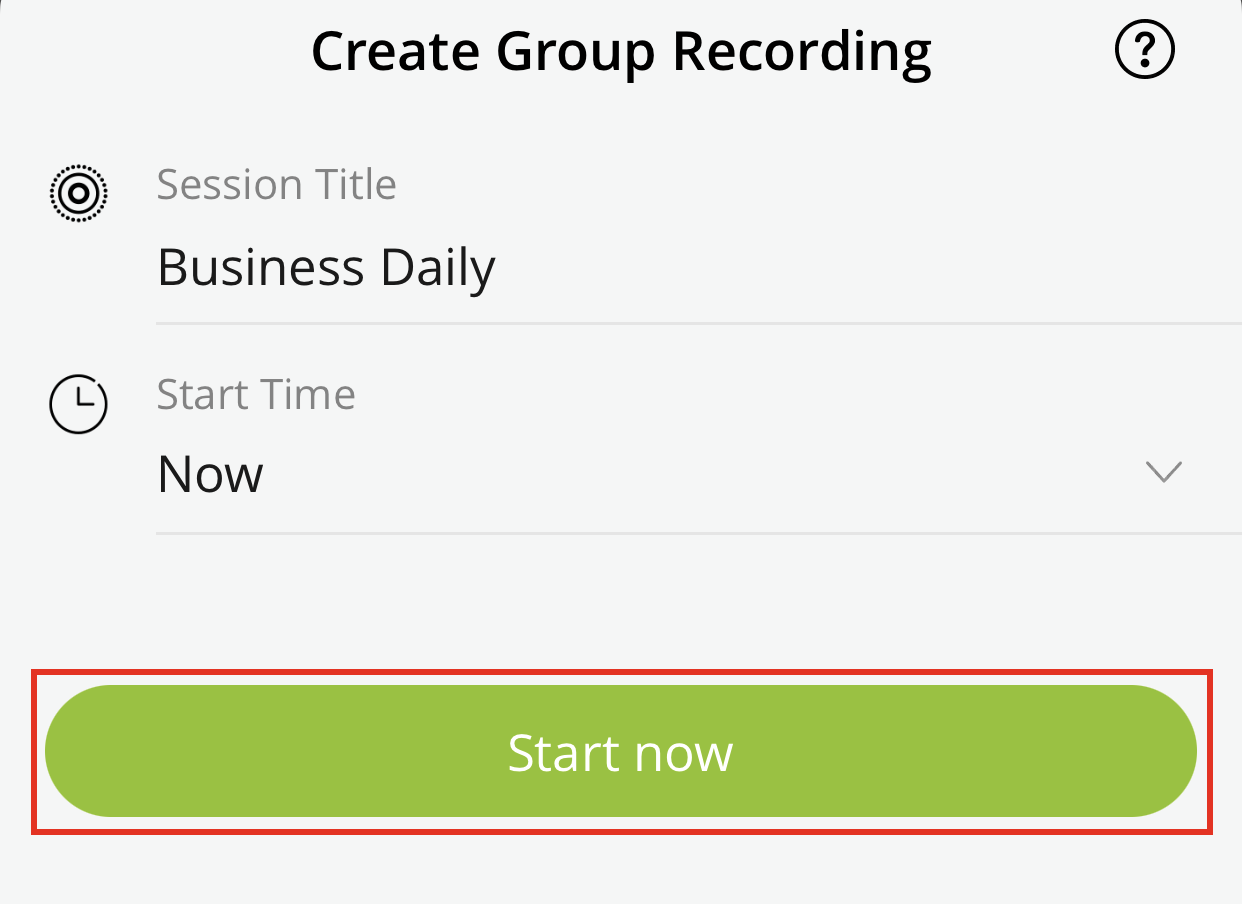This screenshot has width=1251, height=904.
Task: Click the Create Group Recording heading
Action: coord(620,51)
